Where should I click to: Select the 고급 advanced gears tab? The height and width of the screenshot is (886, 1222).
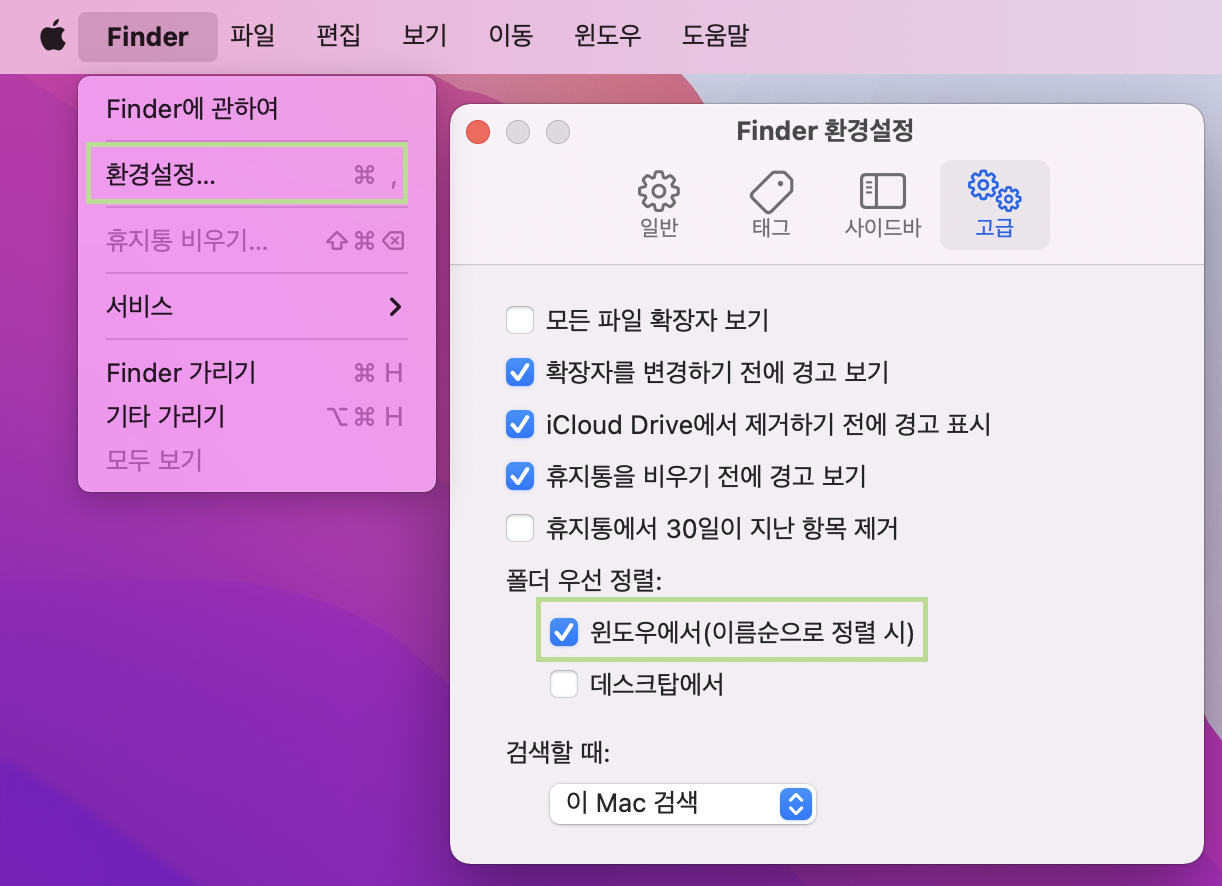[995, 205]
